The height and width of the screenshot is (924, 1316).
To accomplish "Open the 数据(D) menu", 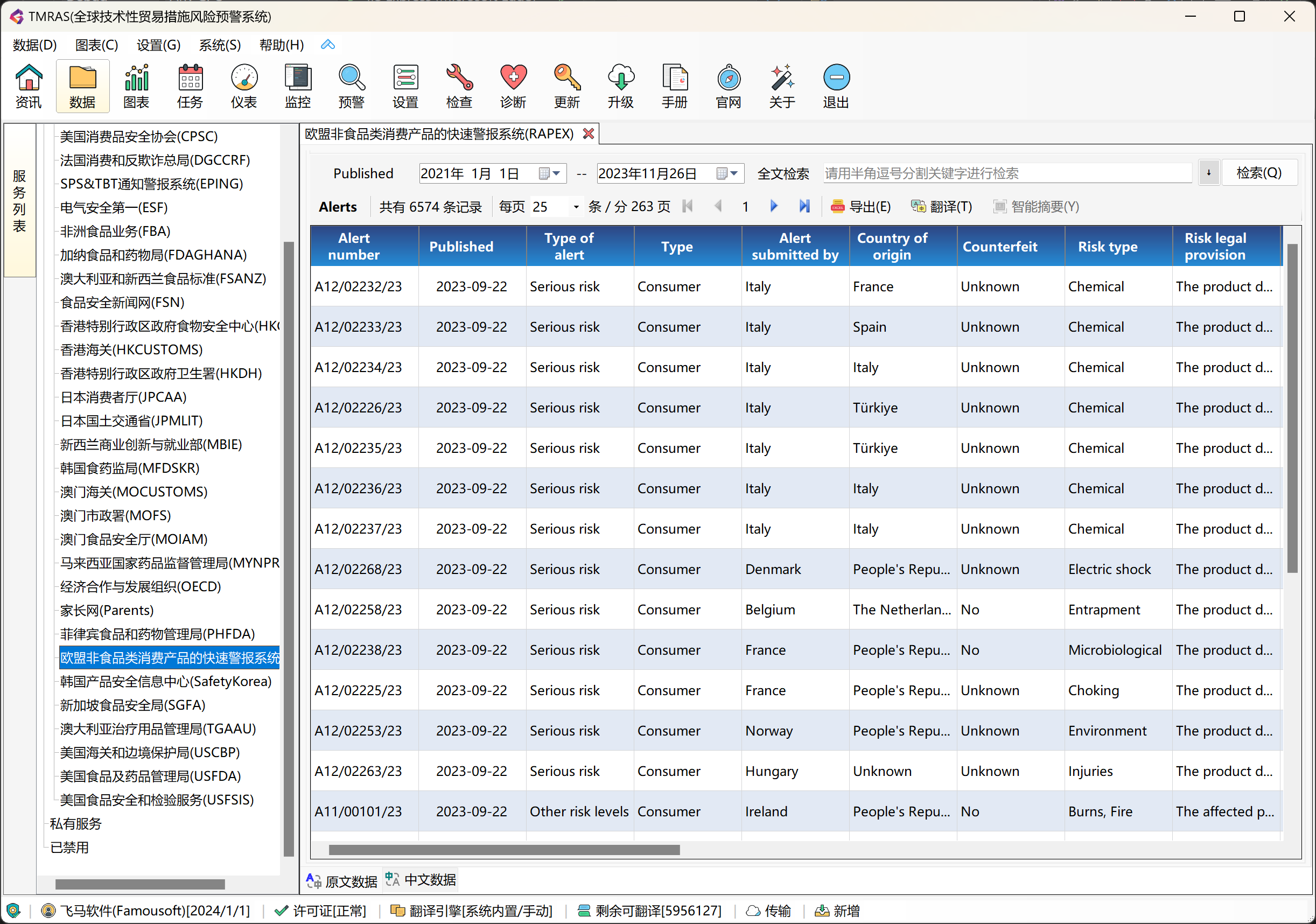I will 35,45.
